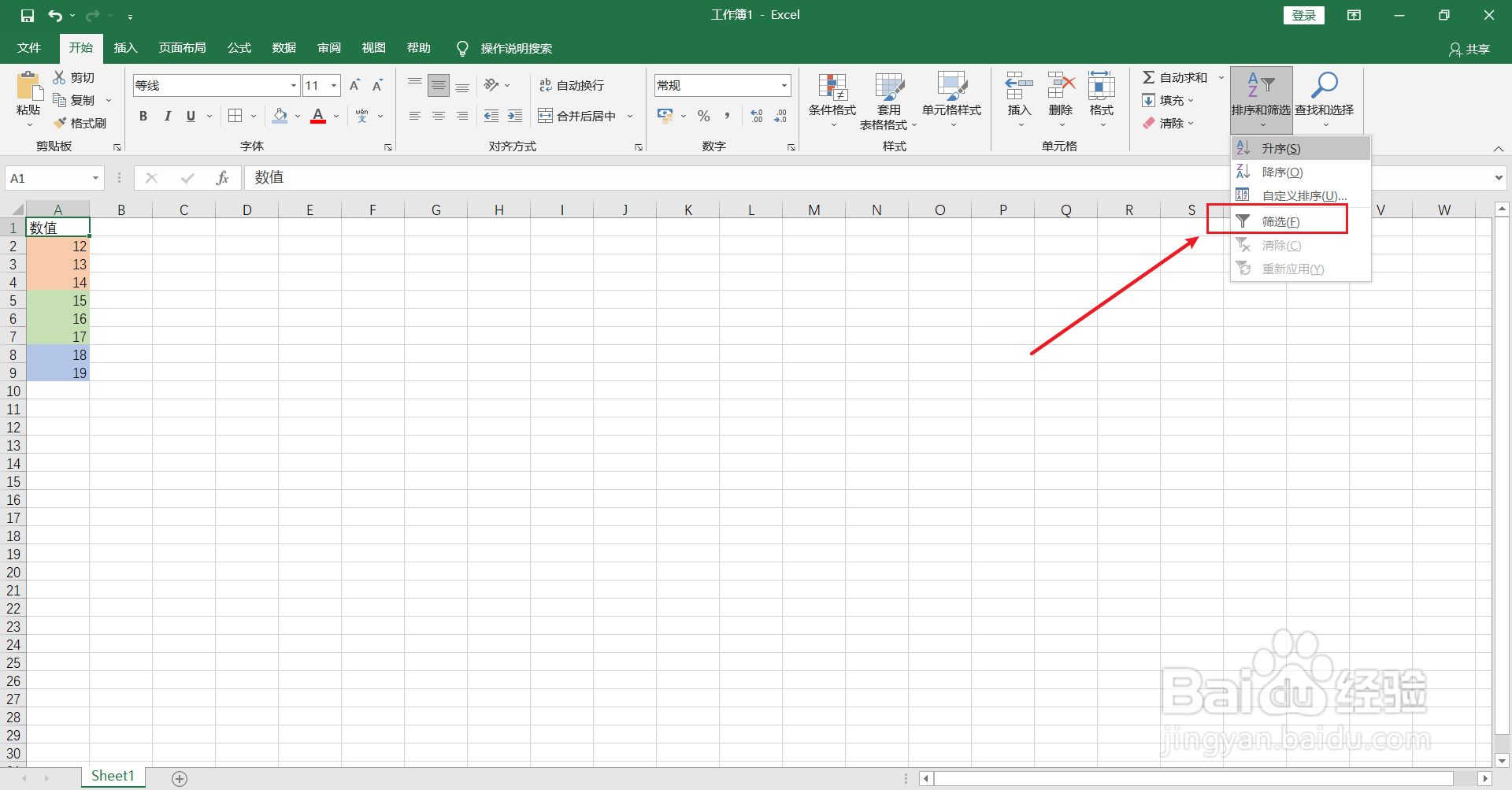Open the font name 等线 dropdown
The width and height of the screenshot is (1512, 790).
(x=294, y=85)
